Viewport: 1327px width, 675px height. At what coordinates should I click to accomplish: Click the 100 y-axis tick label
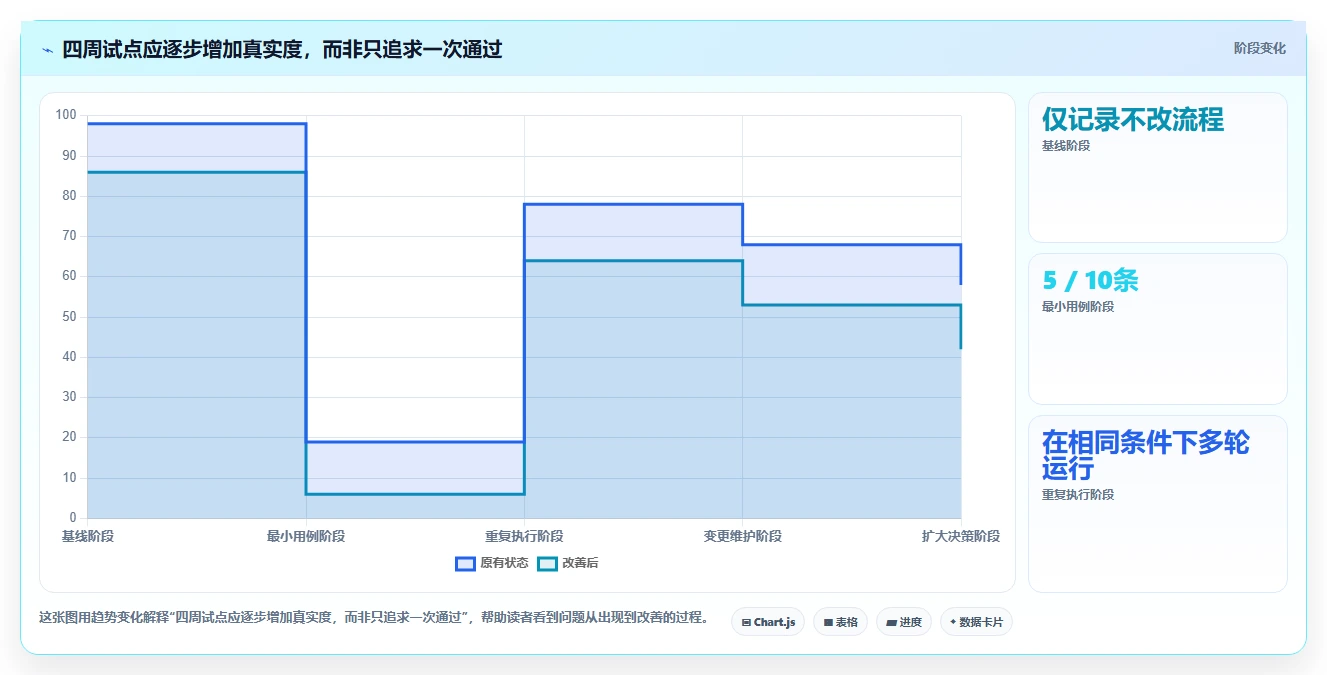(x=66, y=115)
